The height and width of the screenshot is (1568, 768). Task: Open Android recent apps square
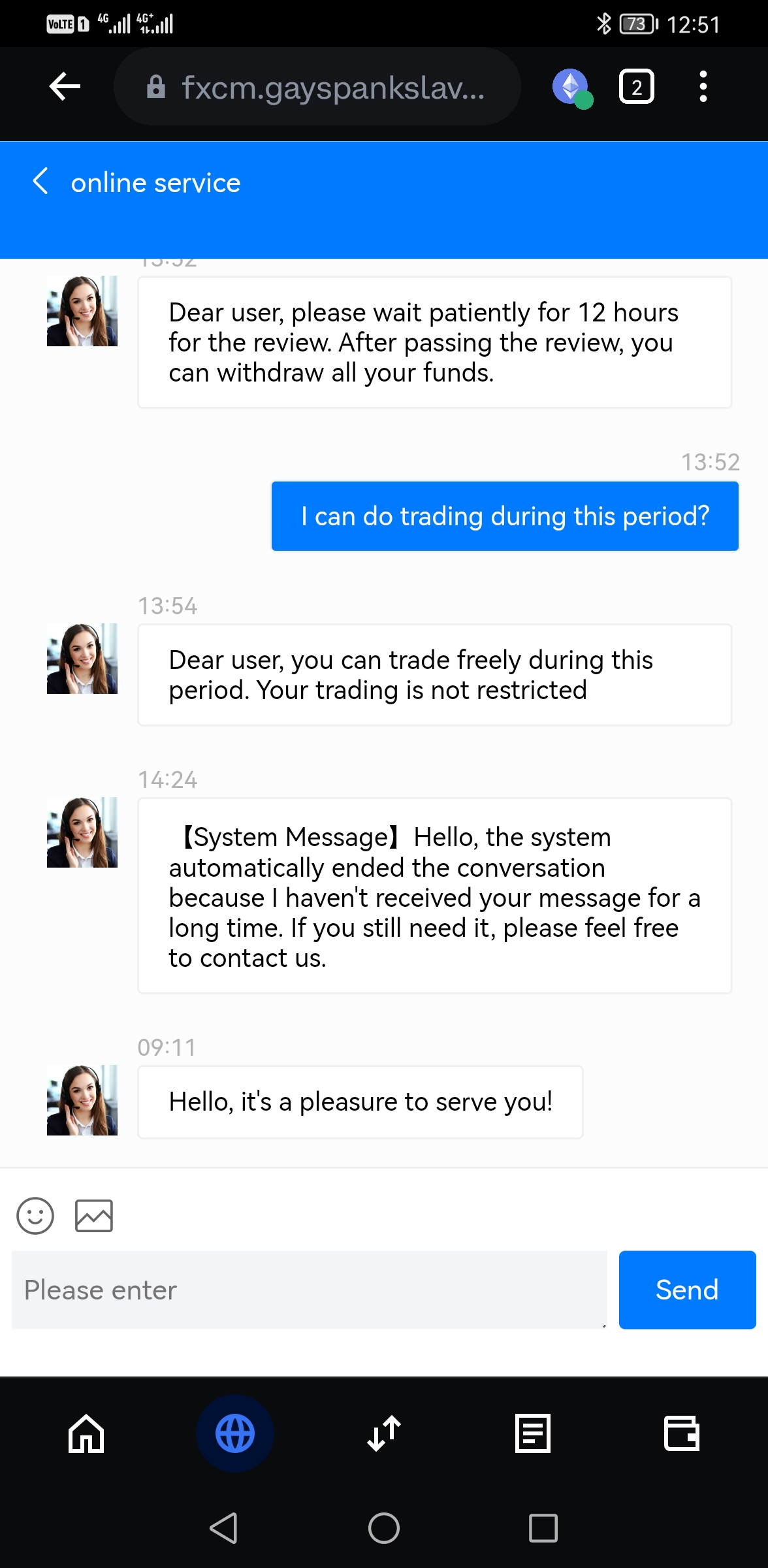click(543, 1527)
